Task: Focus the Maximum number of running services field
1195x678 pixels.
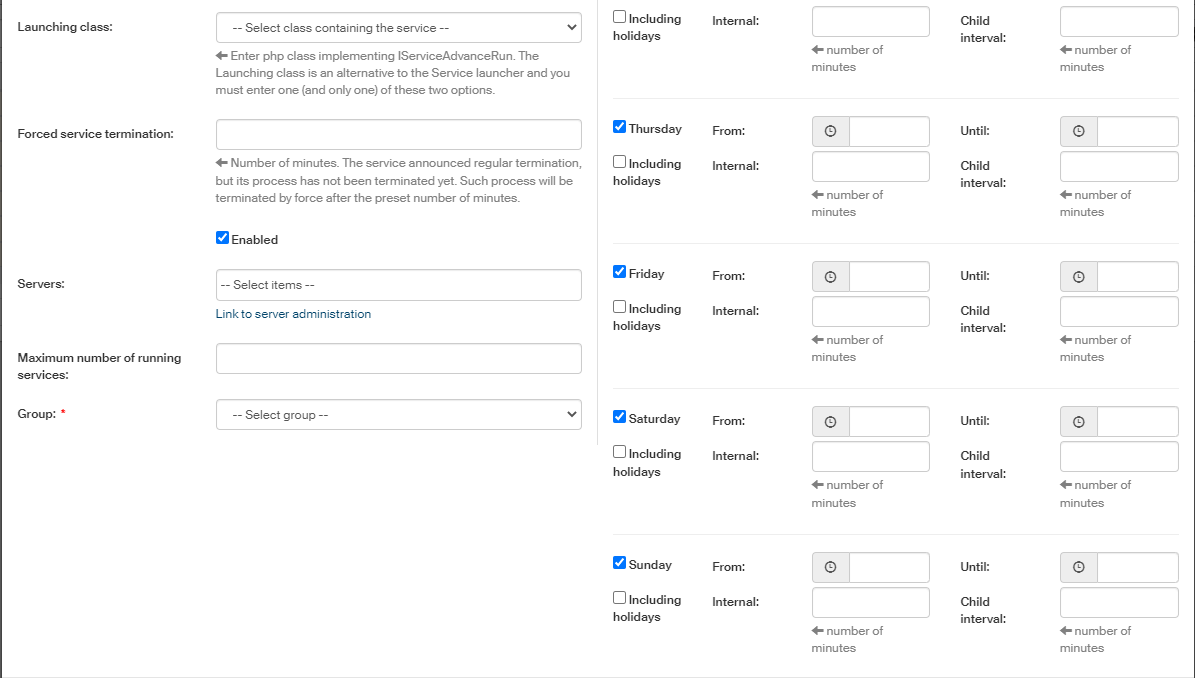Action: click(x=398, y=359)
